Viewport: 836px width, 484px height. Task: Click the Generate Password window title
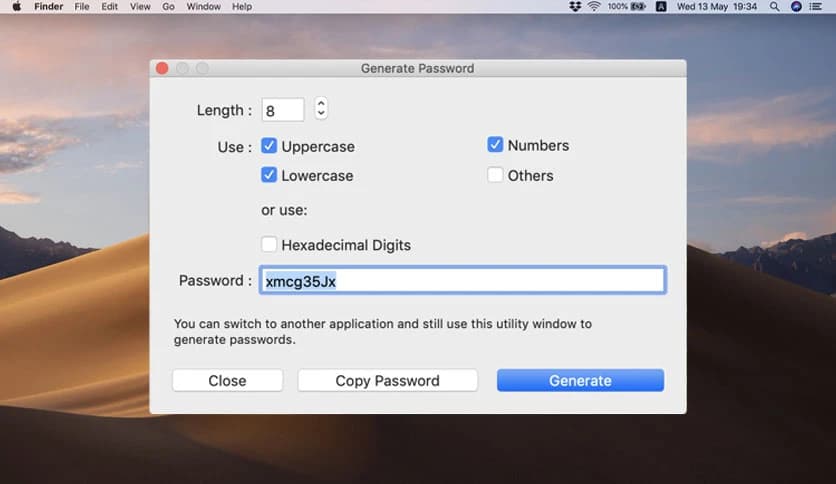417,68
